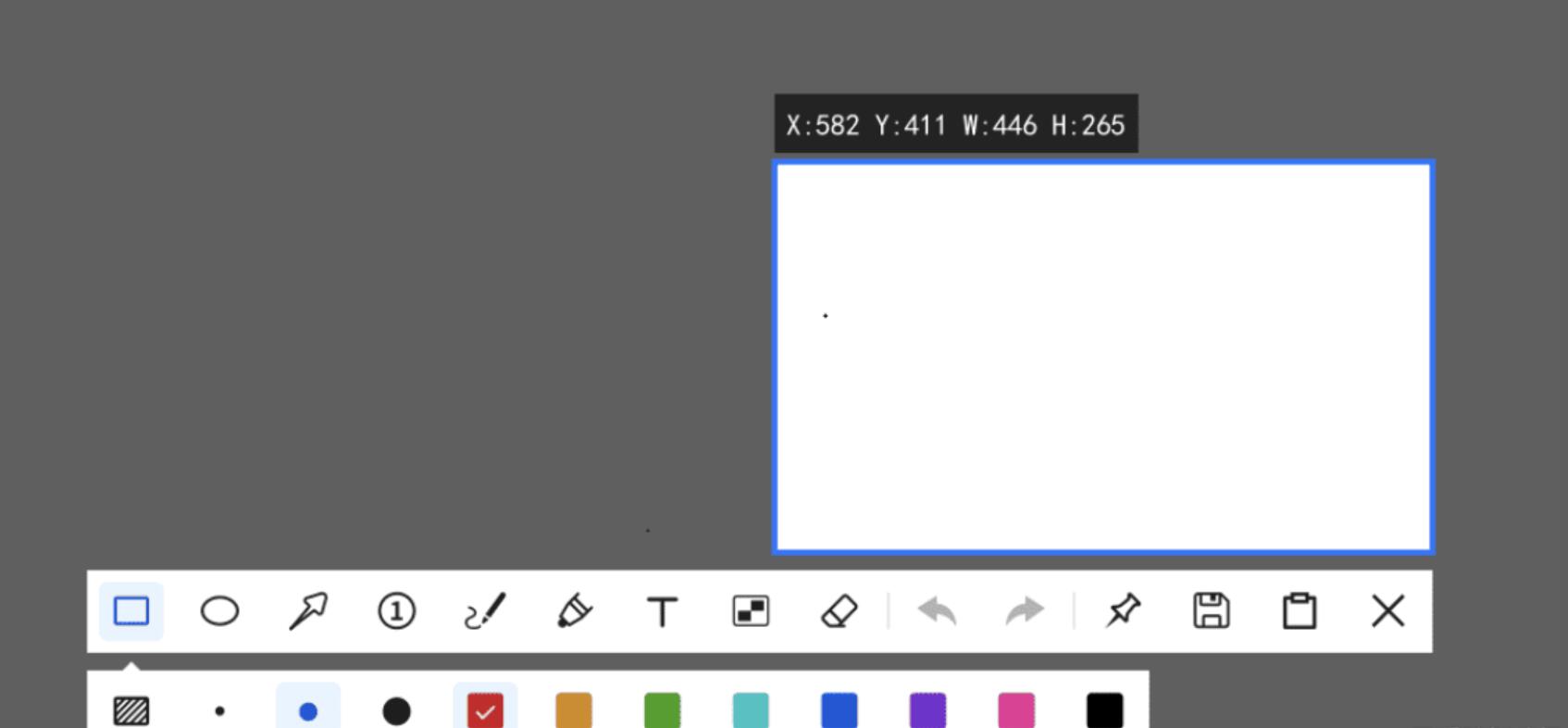The height and width of the screenshot is (728, 1568).
Task: Select the highlighter marker tool
Action: [x=574, y=611]
